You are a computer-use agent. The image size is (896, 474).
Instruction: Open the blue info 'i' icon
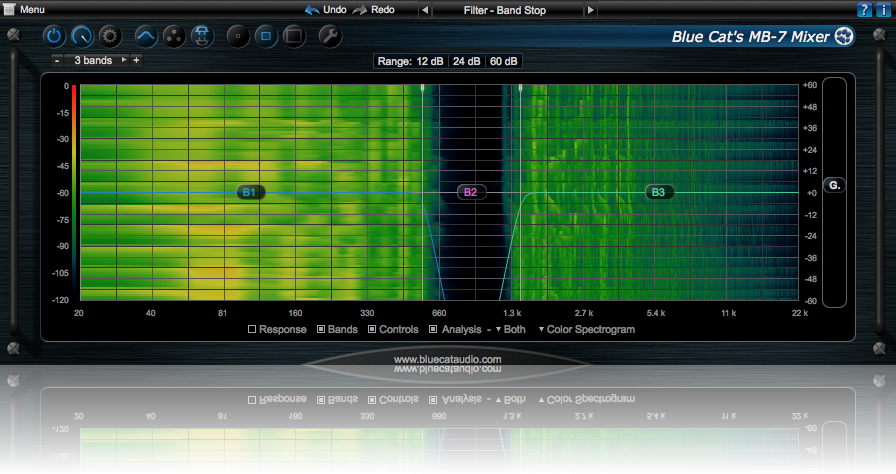[883, 10]
